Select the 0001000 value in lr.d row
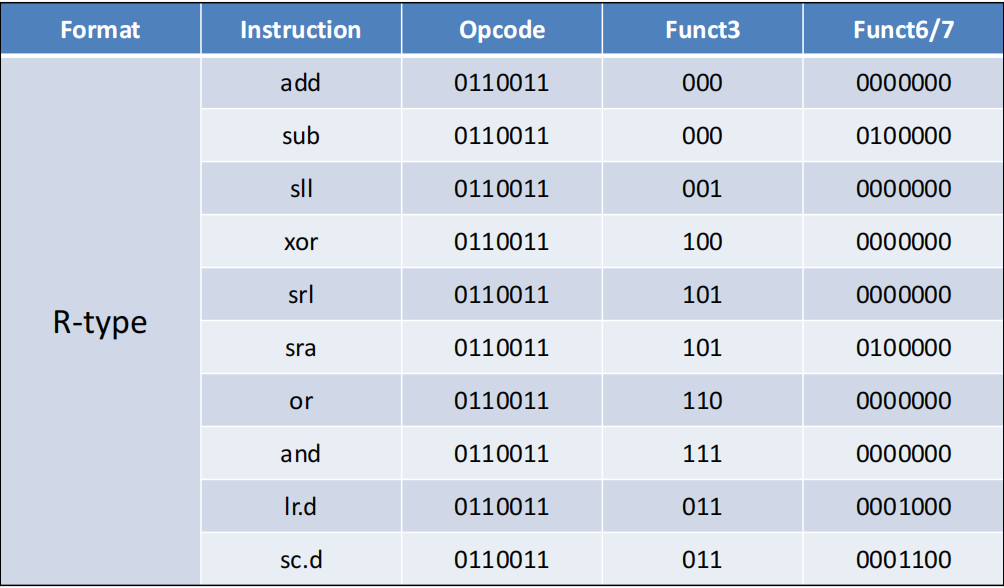The image size is (1004, 588). (x=903, y=507)
